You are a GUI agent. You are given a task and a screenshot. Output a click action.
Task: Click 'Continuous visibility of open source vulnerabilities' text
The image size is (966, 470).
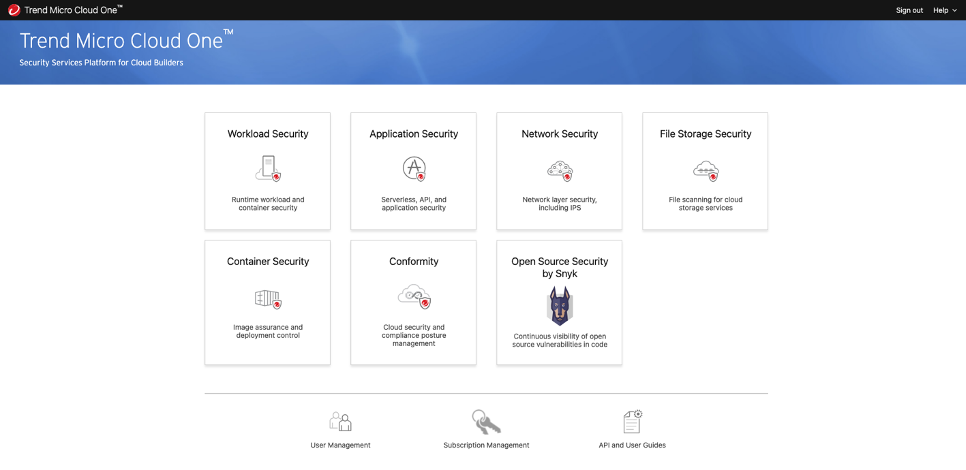pos(560,341)
